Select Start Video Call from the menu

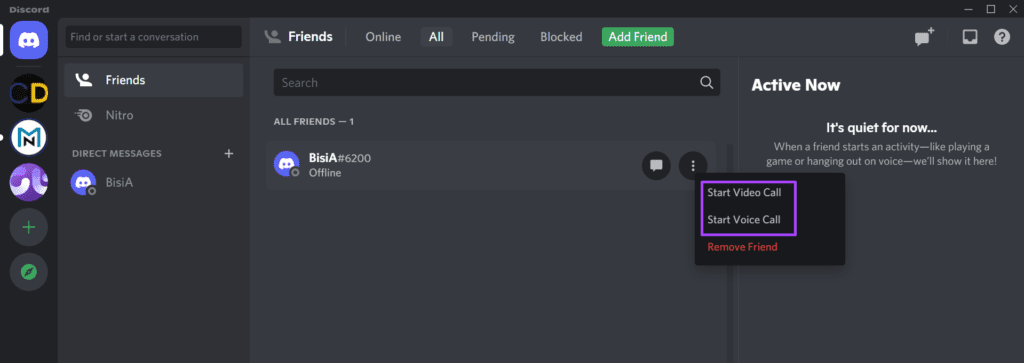pos(744,193)
